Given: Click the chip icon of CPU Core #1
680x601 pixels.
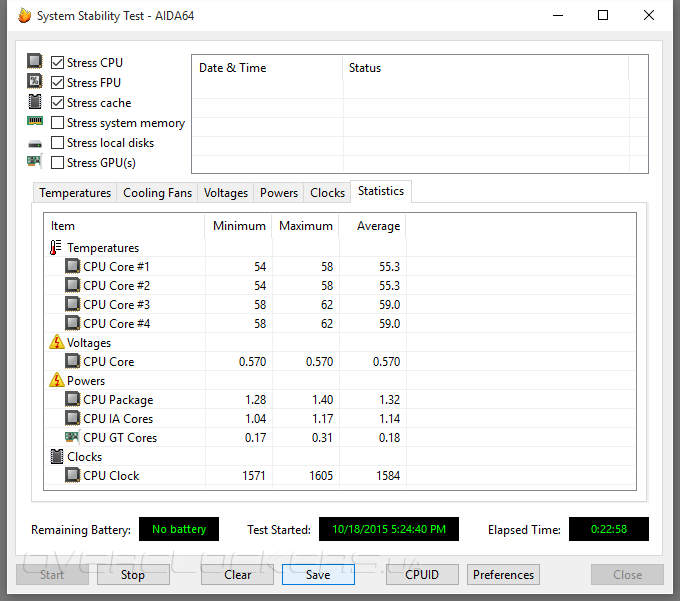Looking at the screenshot, I should click(x=72, y=266).
